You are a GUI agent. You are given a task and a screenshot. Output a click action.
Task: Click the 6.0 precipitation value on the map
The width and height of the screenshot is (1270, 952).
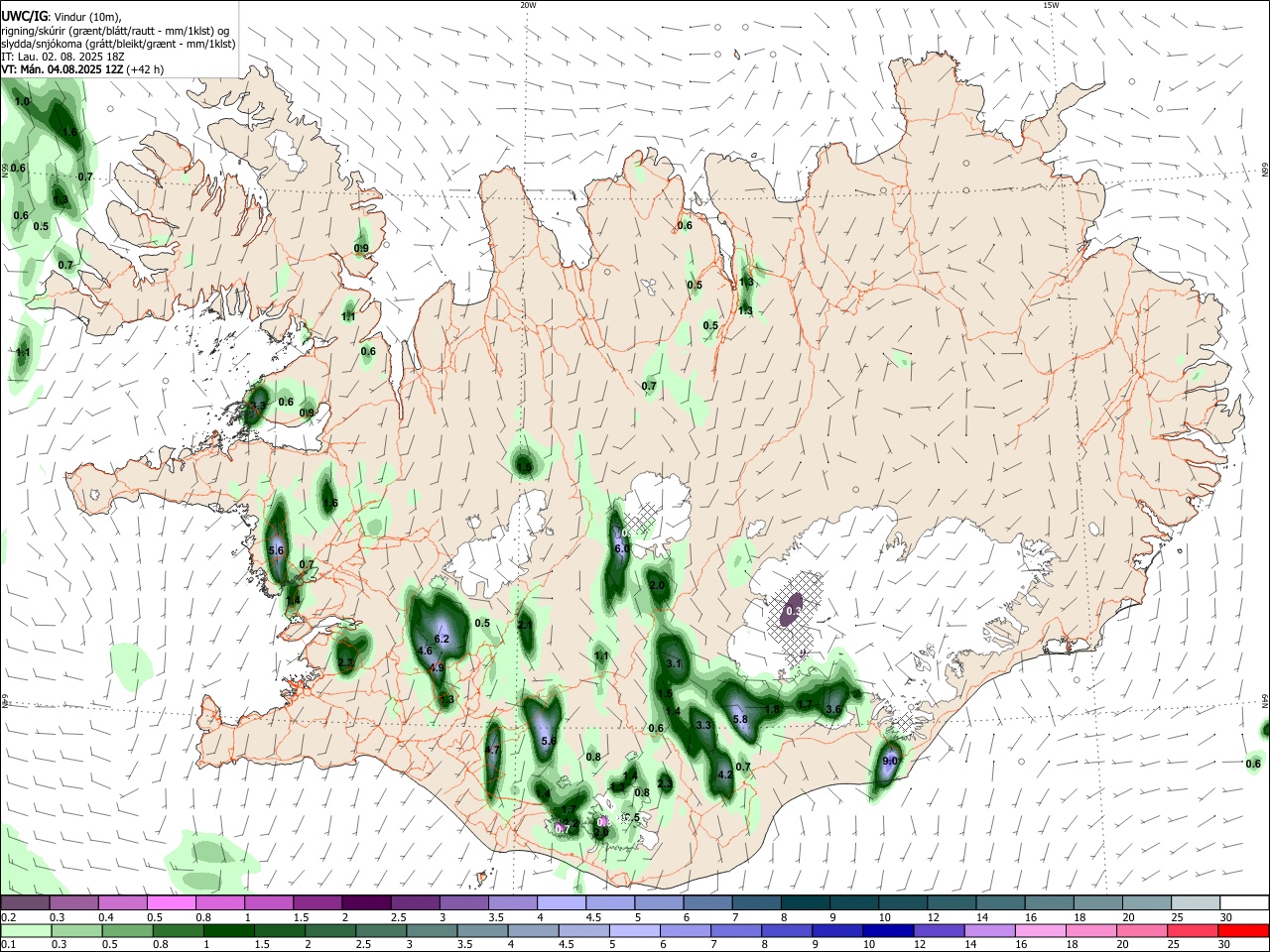click(622, 548)
